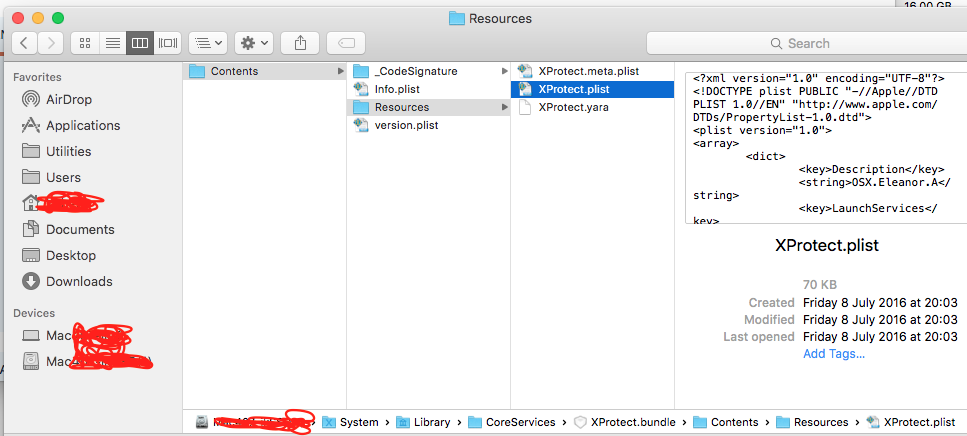Select the laptop device in sidebar
This screenshot has height=436, width=967.
click(77, 335)
